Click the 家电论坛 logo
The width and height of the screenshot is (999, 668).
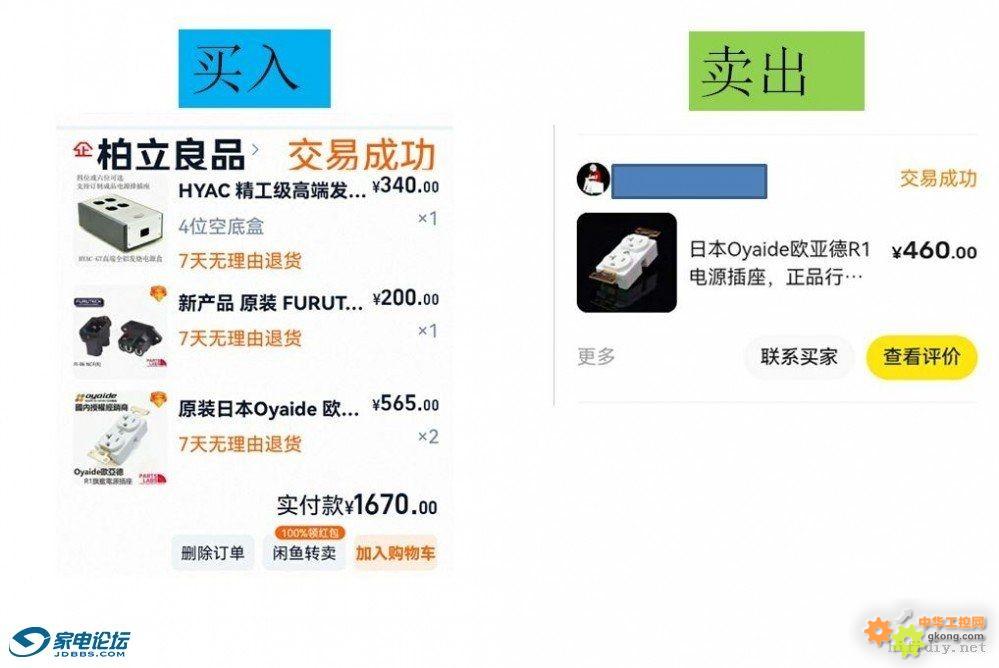(70, 643)
